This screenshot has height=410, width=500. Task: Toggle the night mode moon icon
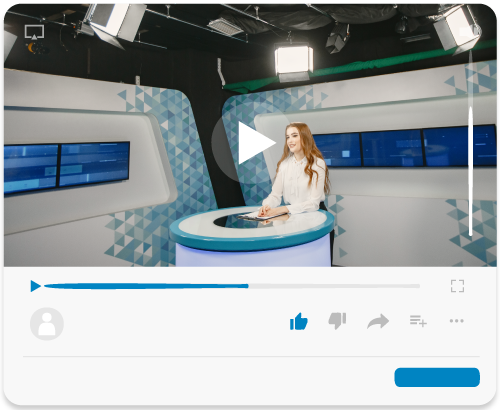[32, 48]
